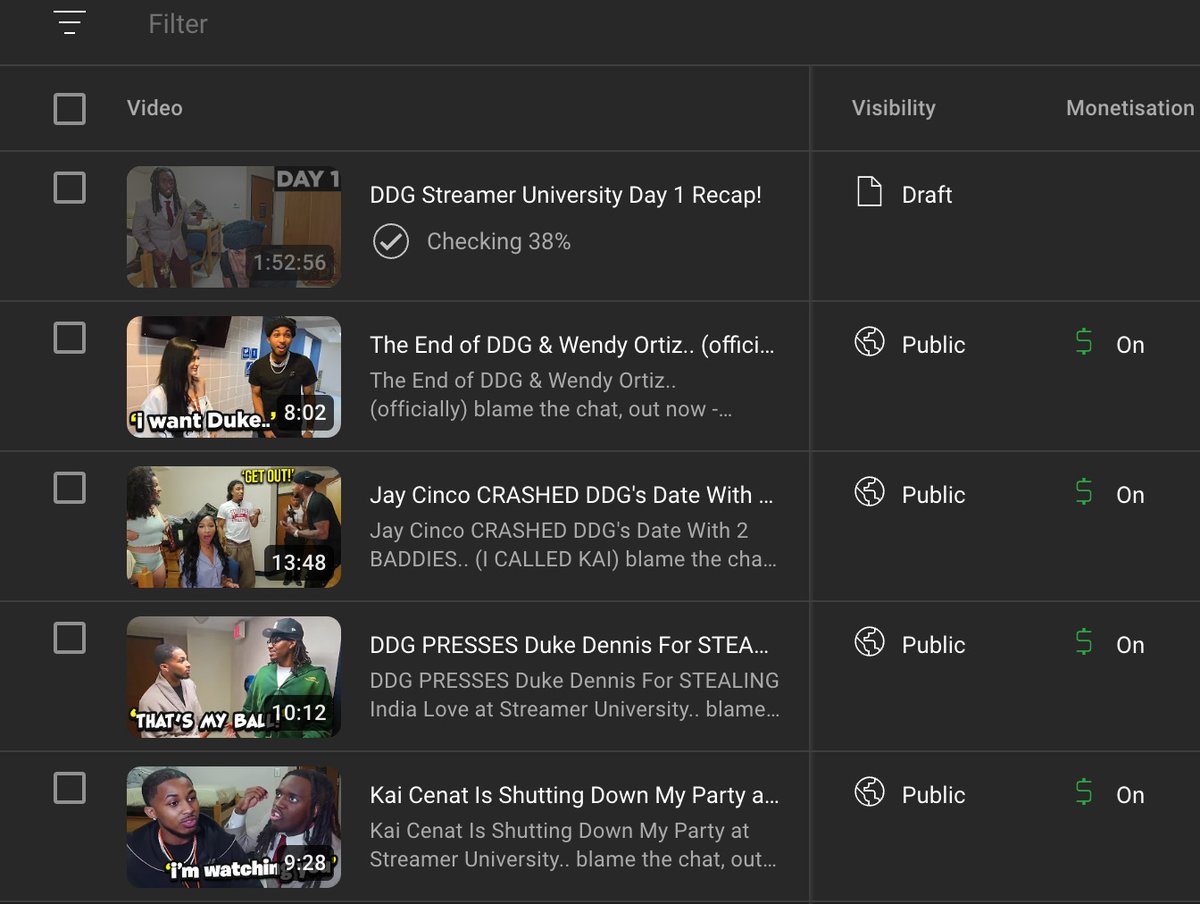Select checkbox for DDG Streamer University Day 1
This screenshot has height=904, width=1200.
(69, 187)
